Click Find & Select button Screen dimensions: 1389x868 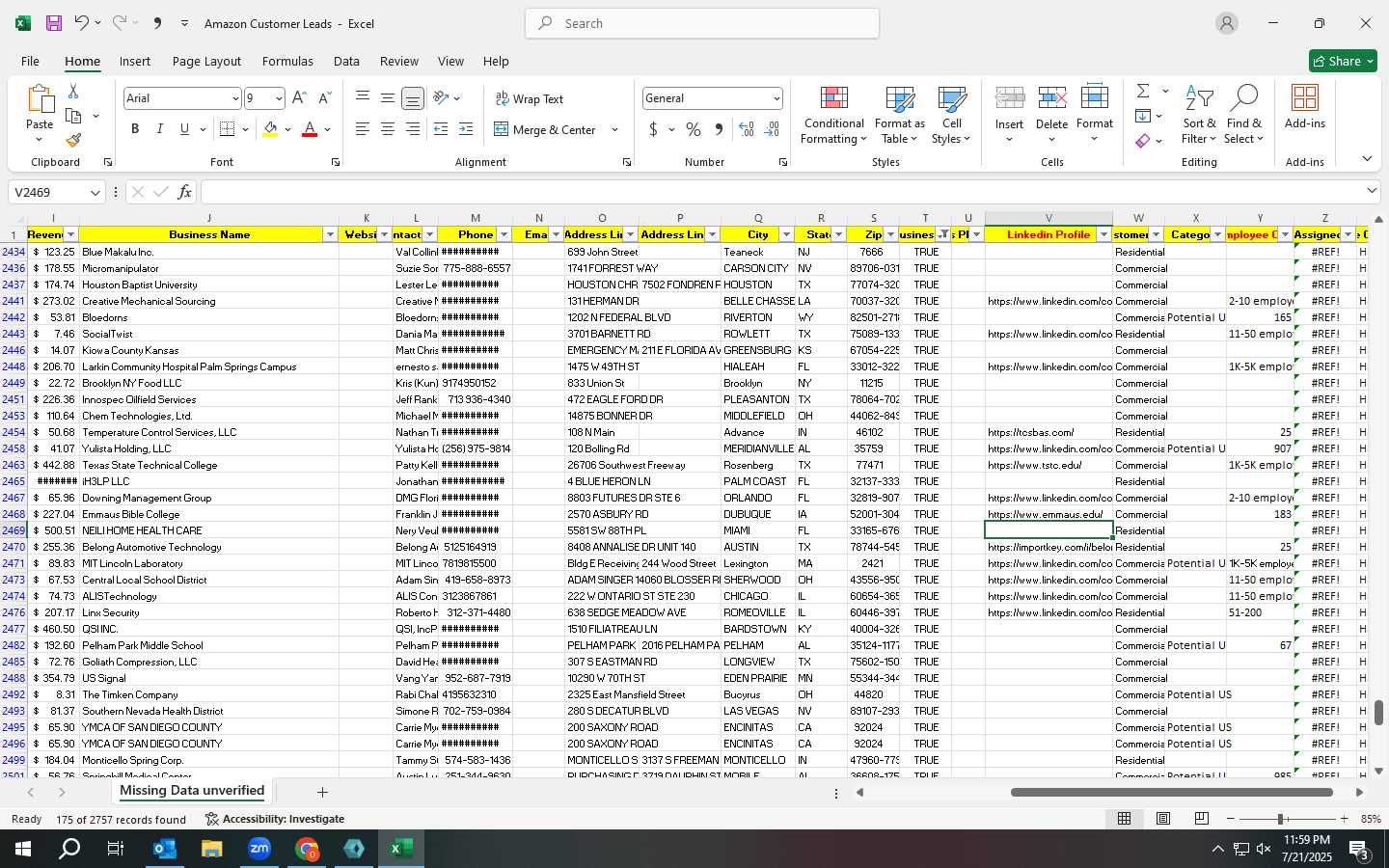point(1244,115)
